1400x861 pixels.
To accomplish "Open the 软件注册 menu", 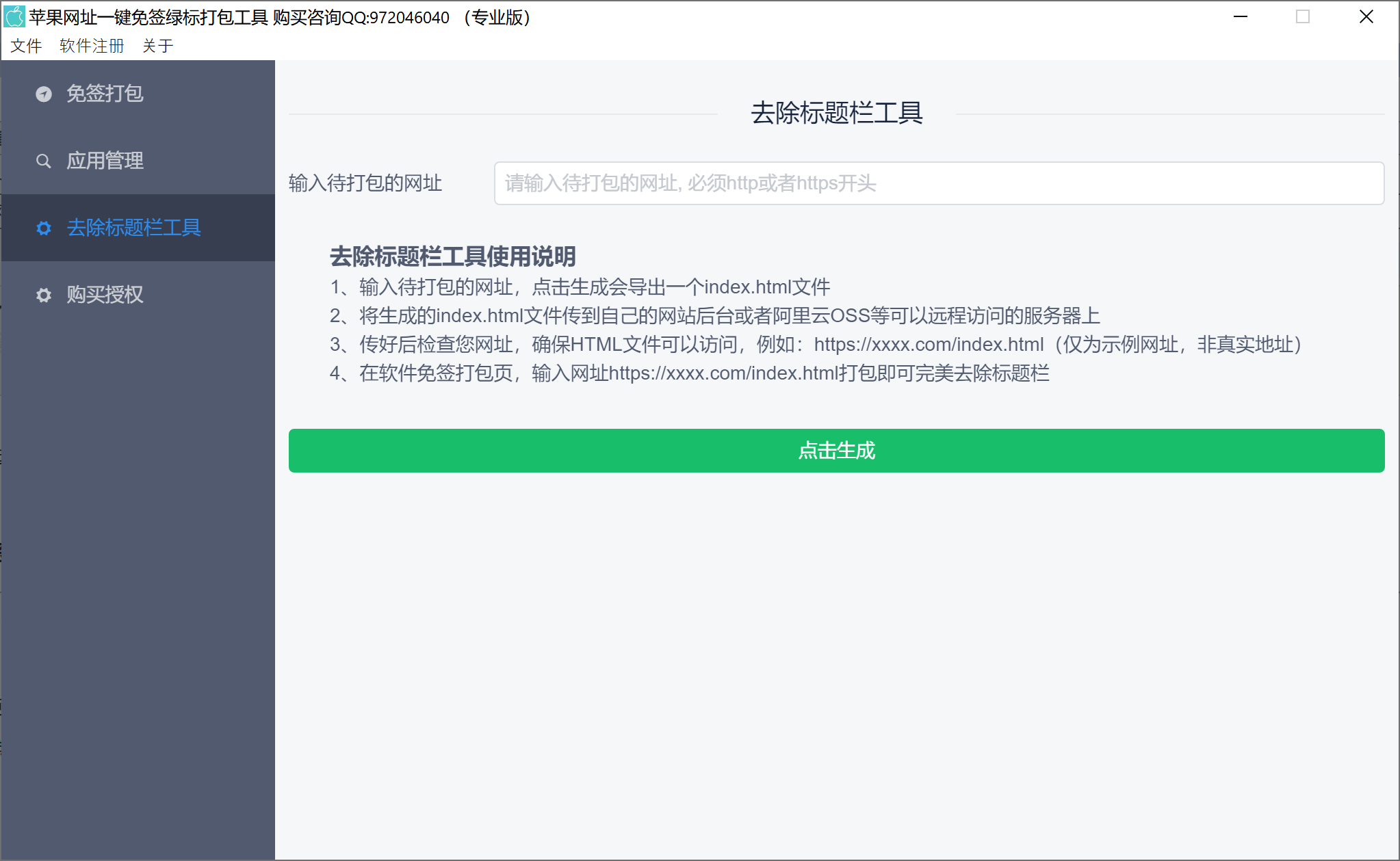I will (90, 45).
